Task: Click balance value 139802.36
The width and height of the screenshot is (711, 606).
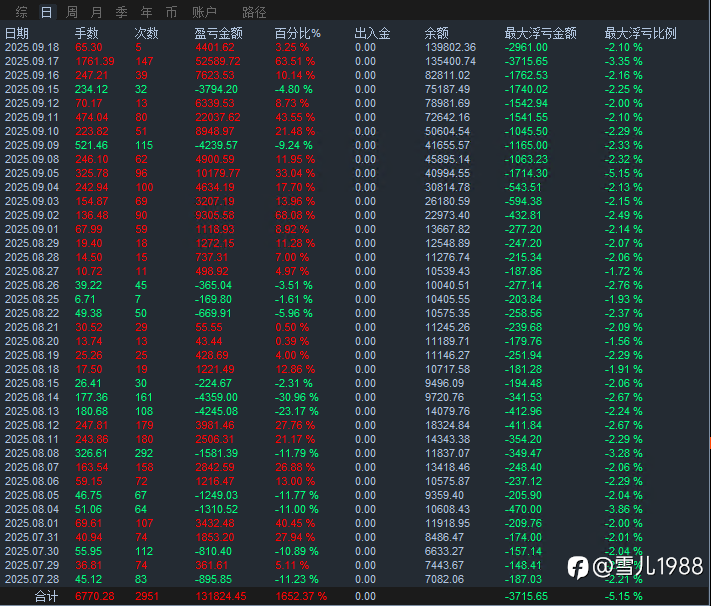Action: pyautogui.click(x=450, y=47)
